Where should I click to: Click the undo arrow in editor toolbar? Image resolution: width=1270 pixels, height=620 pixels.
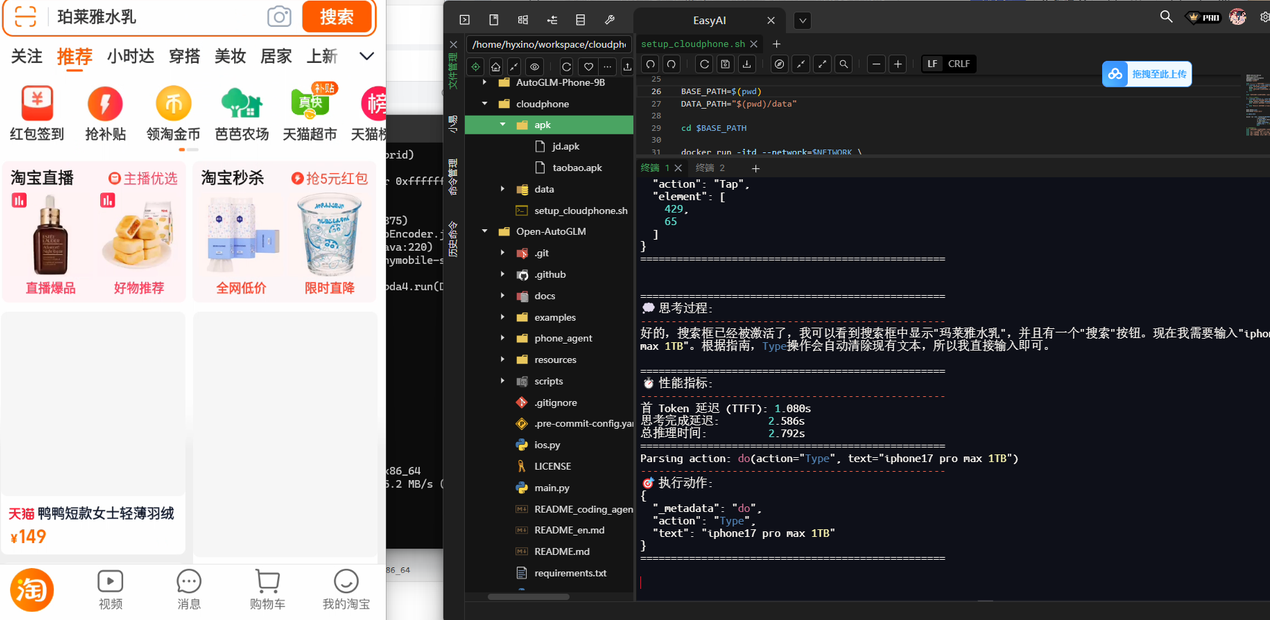(650, 64)
